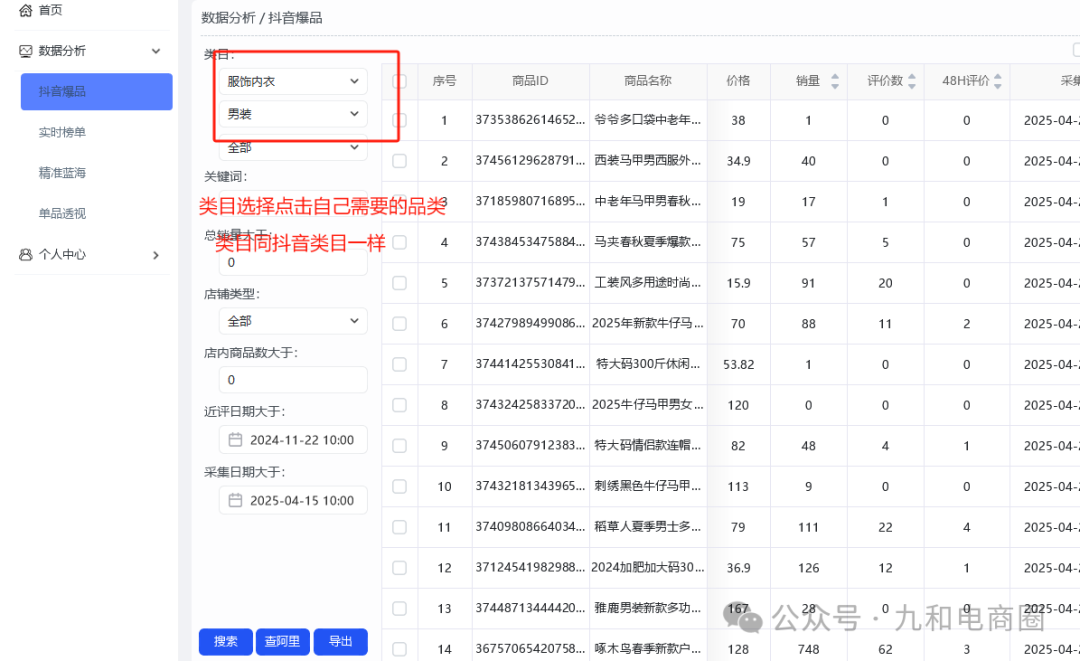Click product name 特大码300斤休闲...
Screen dimensions: 1080x661
(647, 364)
